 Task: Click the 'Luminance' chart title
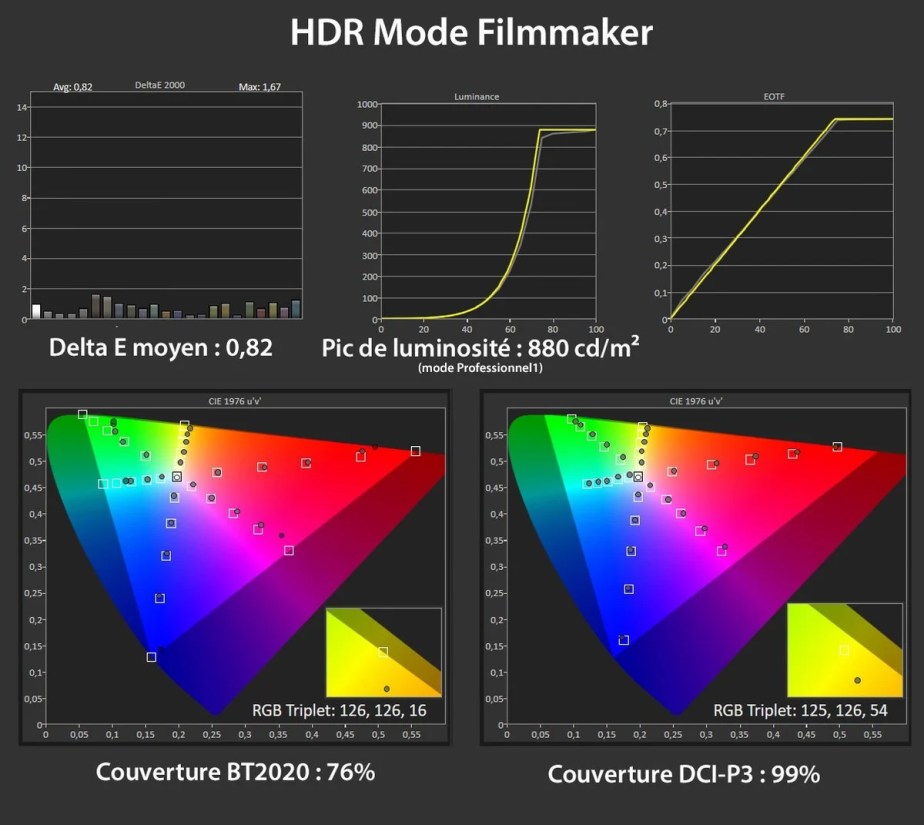tap(476, 97)
